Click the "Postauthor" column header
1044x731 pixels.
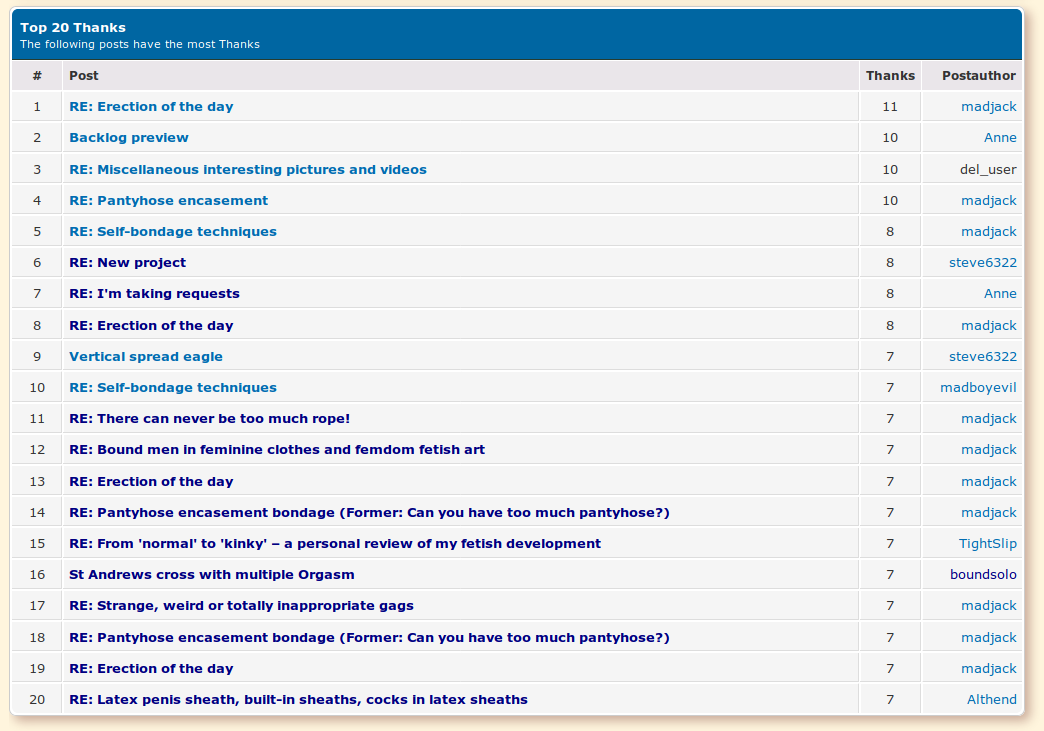tap(978, 76)
